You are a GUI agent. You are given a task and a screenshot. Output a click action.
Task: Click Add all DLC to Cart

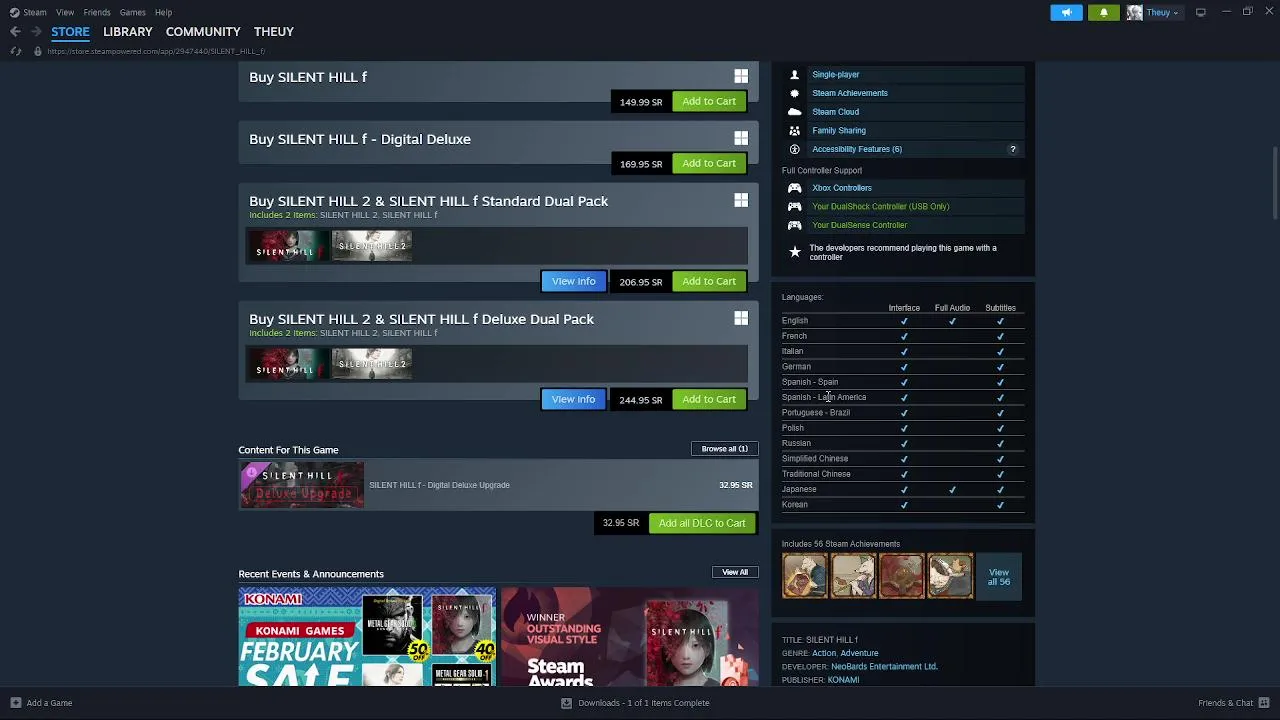point(702,523)
